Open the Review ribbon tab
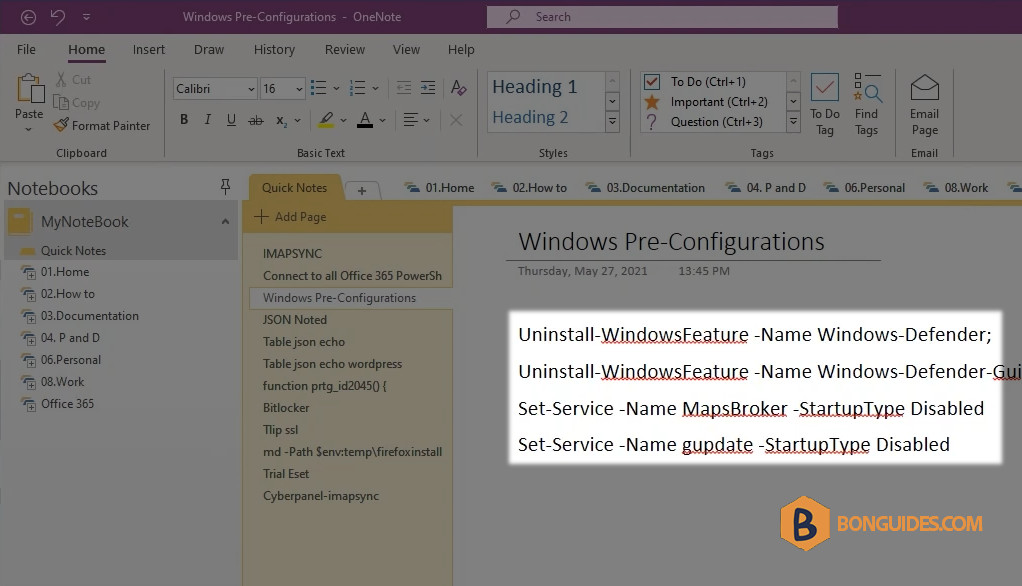 [345, 50]
